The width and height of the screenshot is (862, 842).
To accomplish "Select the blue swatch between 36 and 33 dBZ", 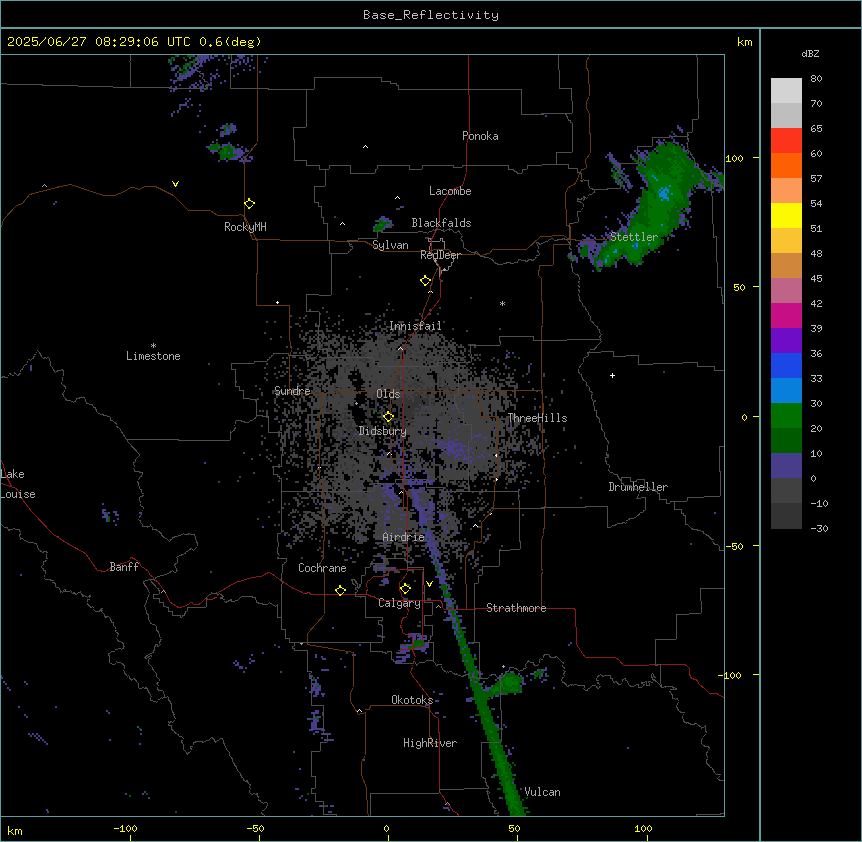I will (x=786, y=365).
